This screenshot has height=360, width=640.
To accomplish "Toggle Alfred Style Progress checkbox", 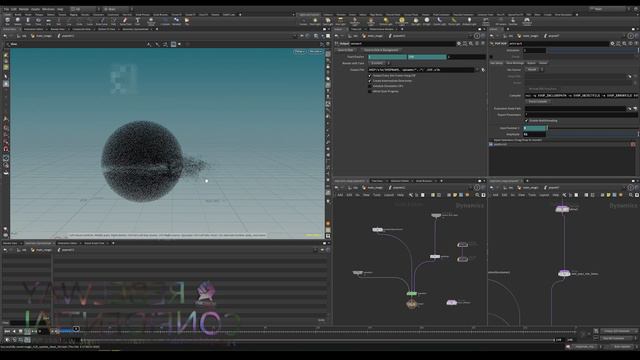I will coord(370,91).
